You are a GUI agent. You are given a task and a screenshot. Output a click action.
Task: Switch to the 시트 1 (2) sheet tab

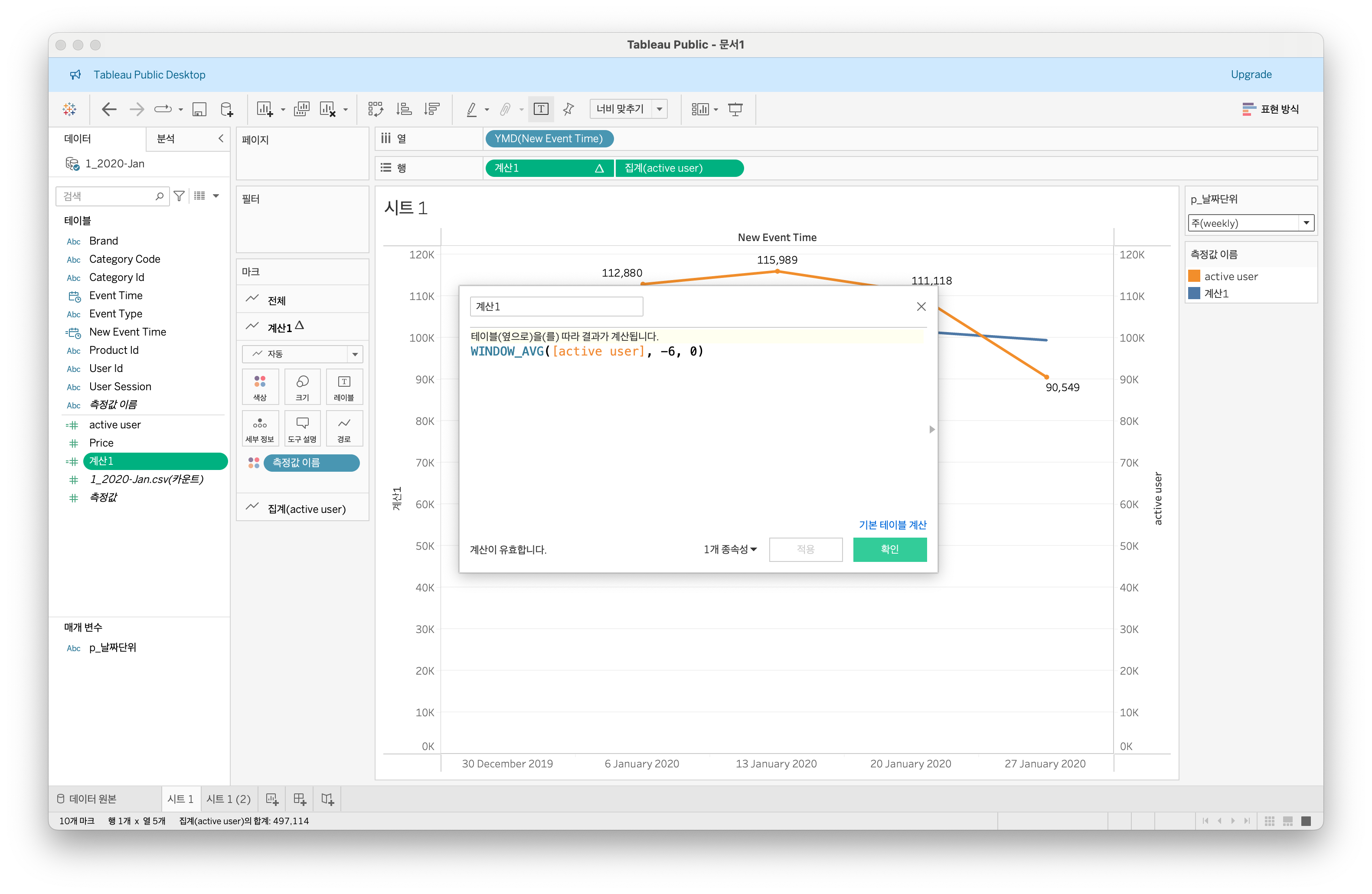tap(228, 799)
